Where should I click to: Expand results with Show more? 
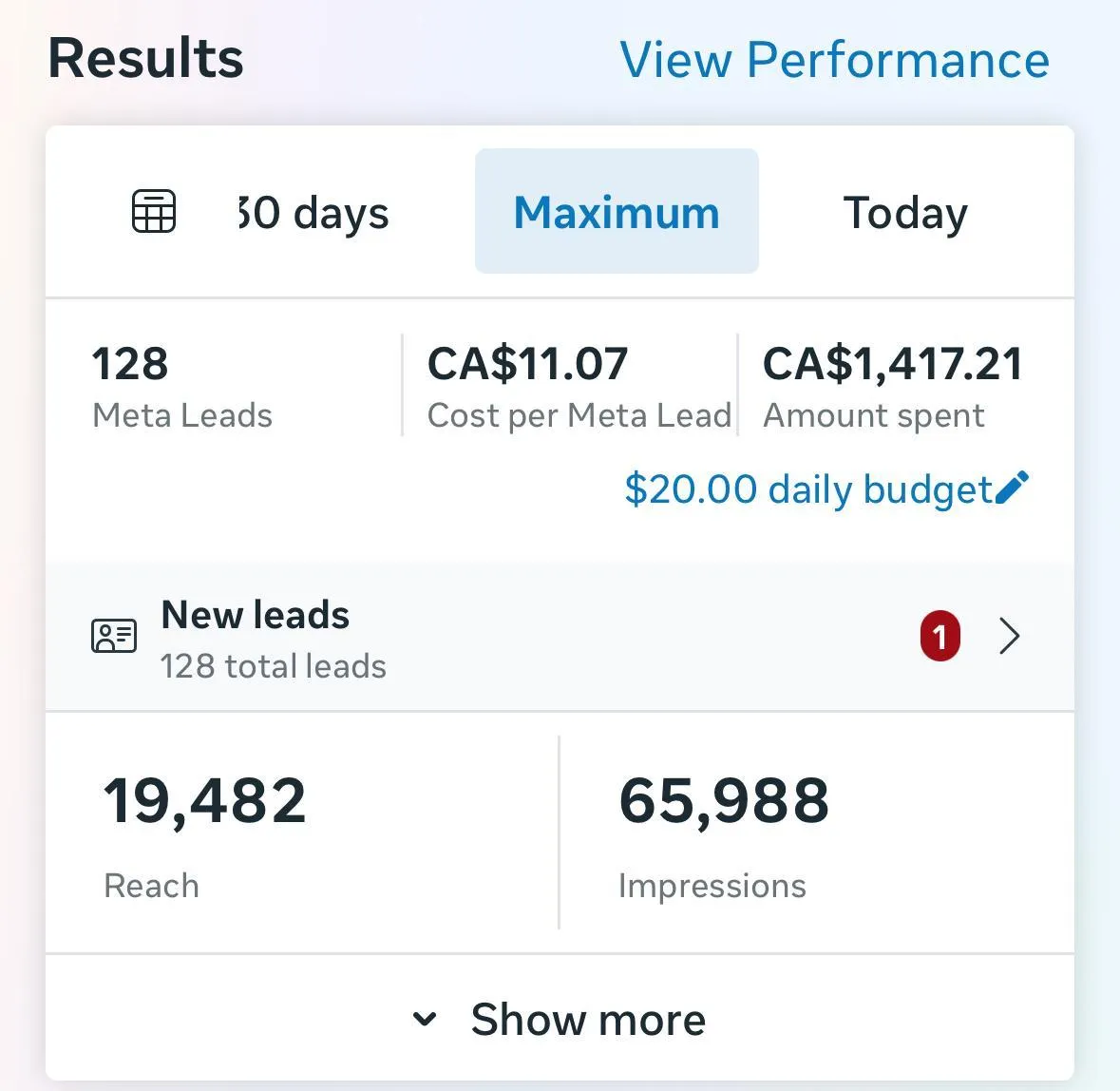pos(588,1020)
